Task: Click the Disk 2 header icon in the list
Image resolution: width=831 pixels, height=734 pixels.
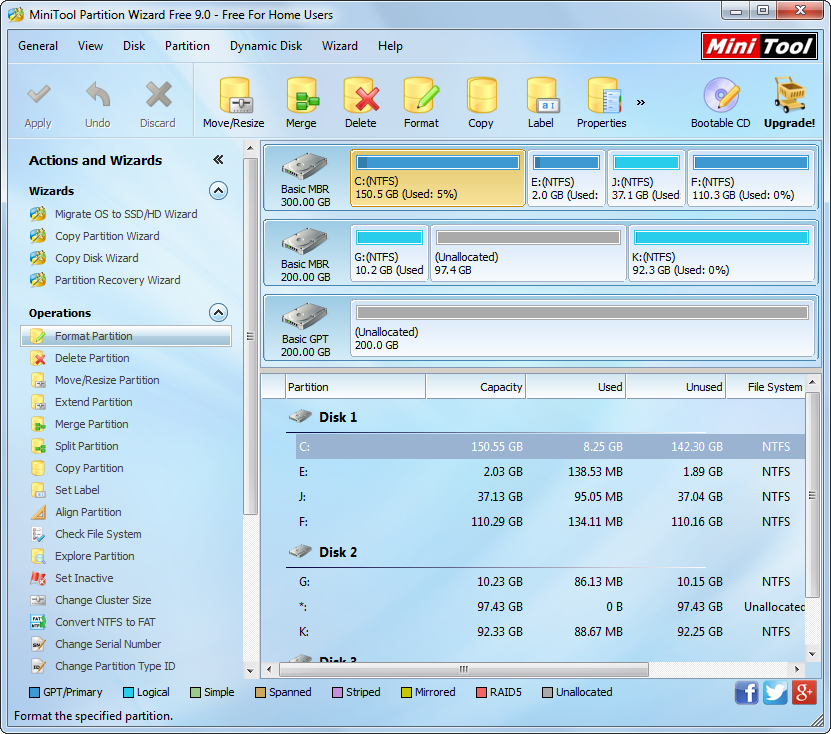Action: (x=300, y=552)
